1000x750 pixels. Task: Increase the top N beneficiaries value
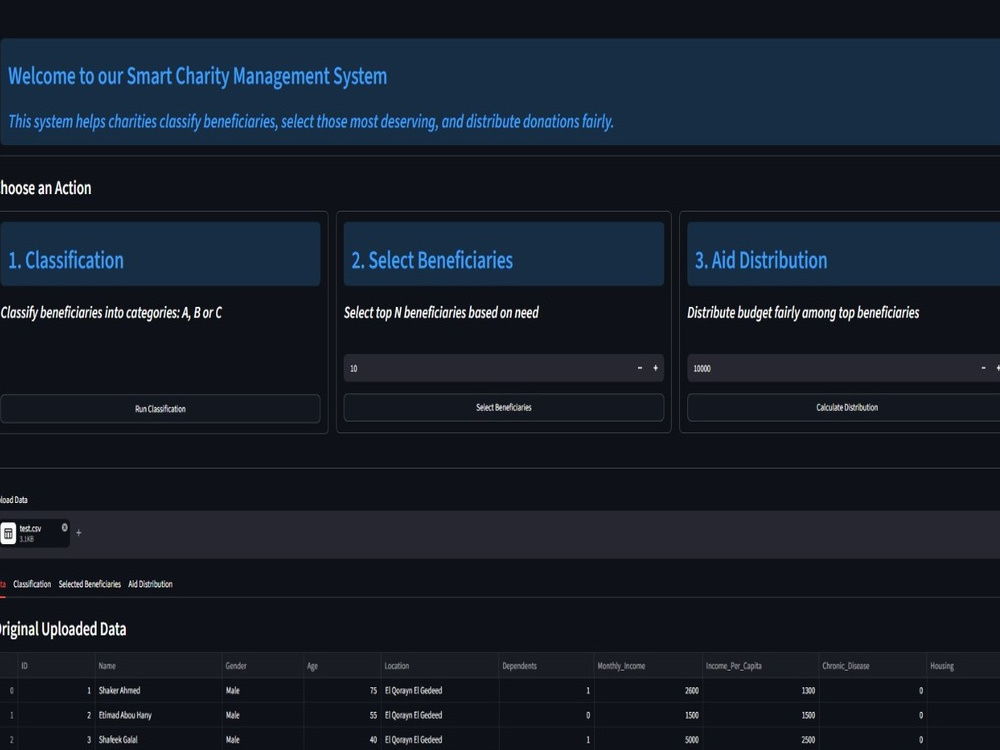tap(656, 368)
